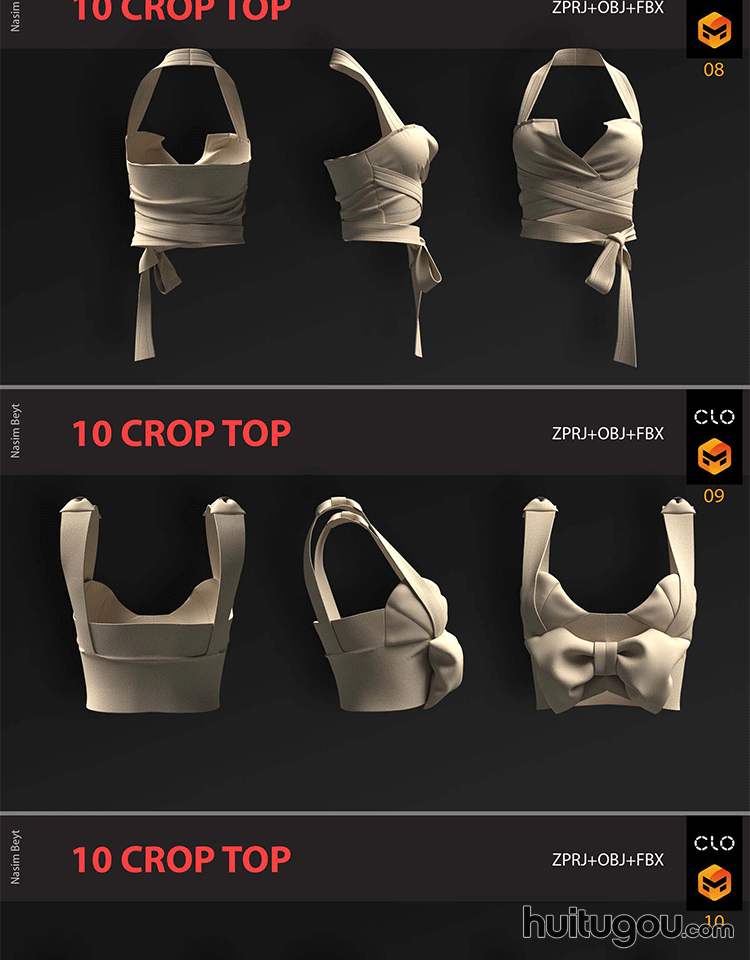Click the number 09 label
The height and width of the screenshot is (960, 750).
(x=714, y=495)
